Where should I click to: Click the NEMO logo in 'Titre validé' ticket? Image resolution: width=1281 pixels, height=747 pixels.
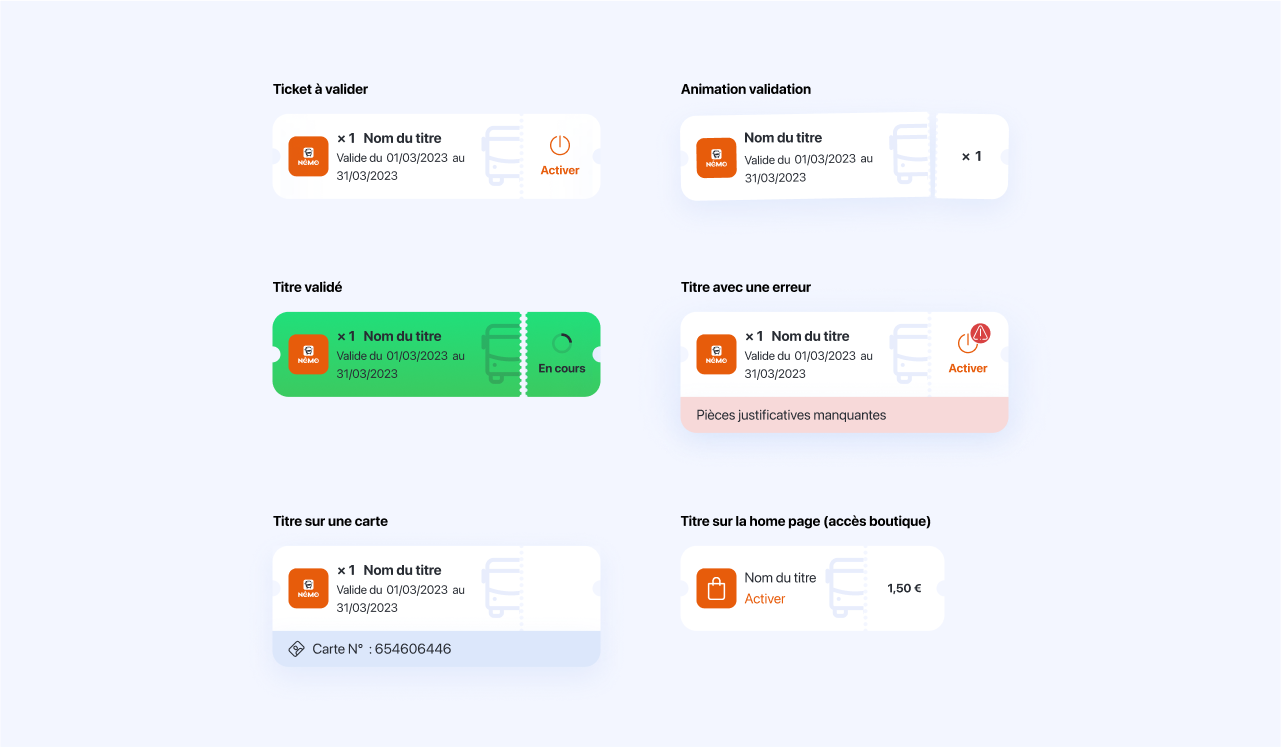pos(308,354)
